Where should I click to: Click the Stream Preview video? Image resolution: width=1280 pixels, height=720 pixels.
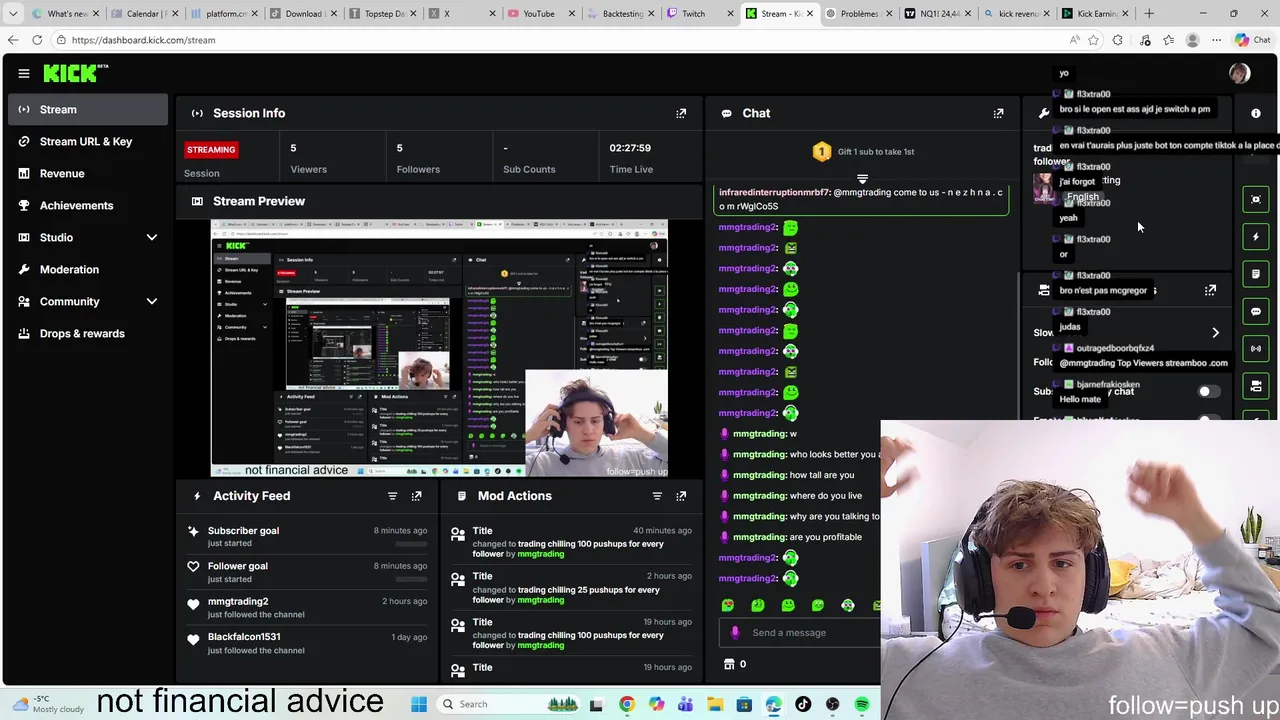click(439, 348)
